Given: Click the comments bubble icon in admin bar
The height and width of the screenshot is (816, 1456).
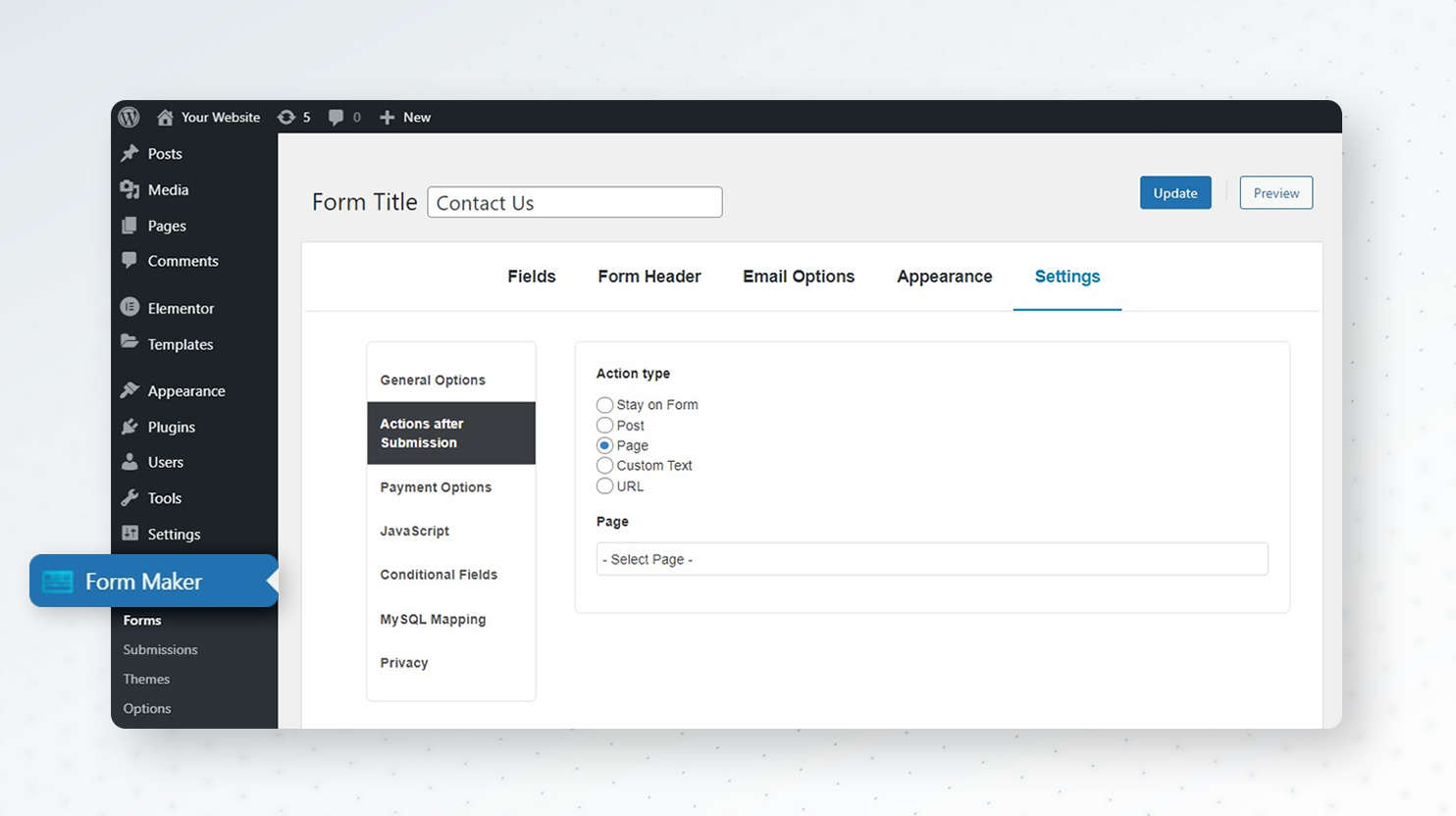Looking at the screenshot, I should click(x=336, y=117).
